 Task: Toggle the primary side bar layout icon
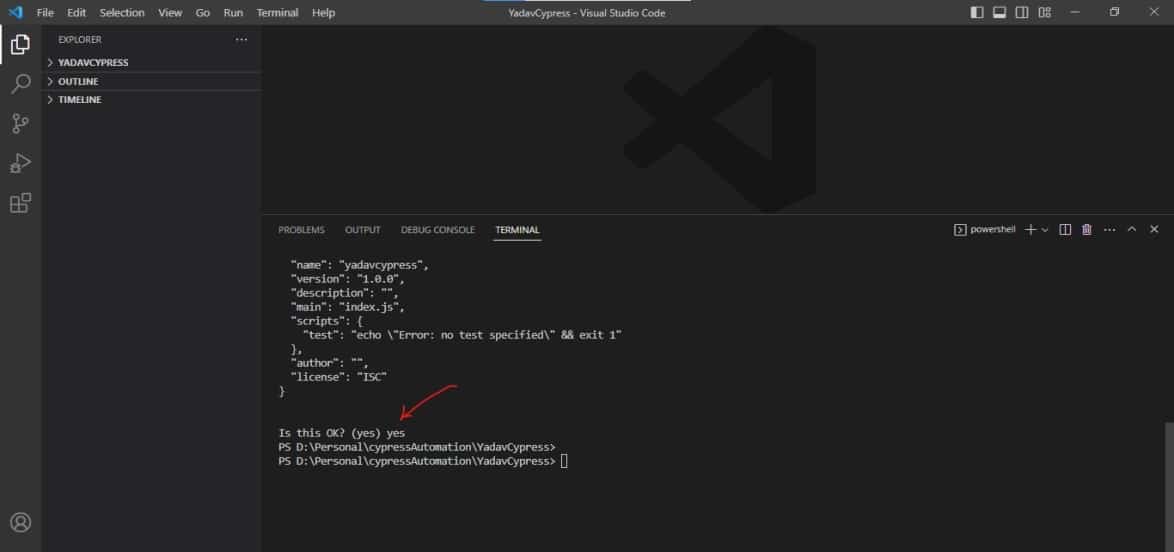(x=976, y=13)
